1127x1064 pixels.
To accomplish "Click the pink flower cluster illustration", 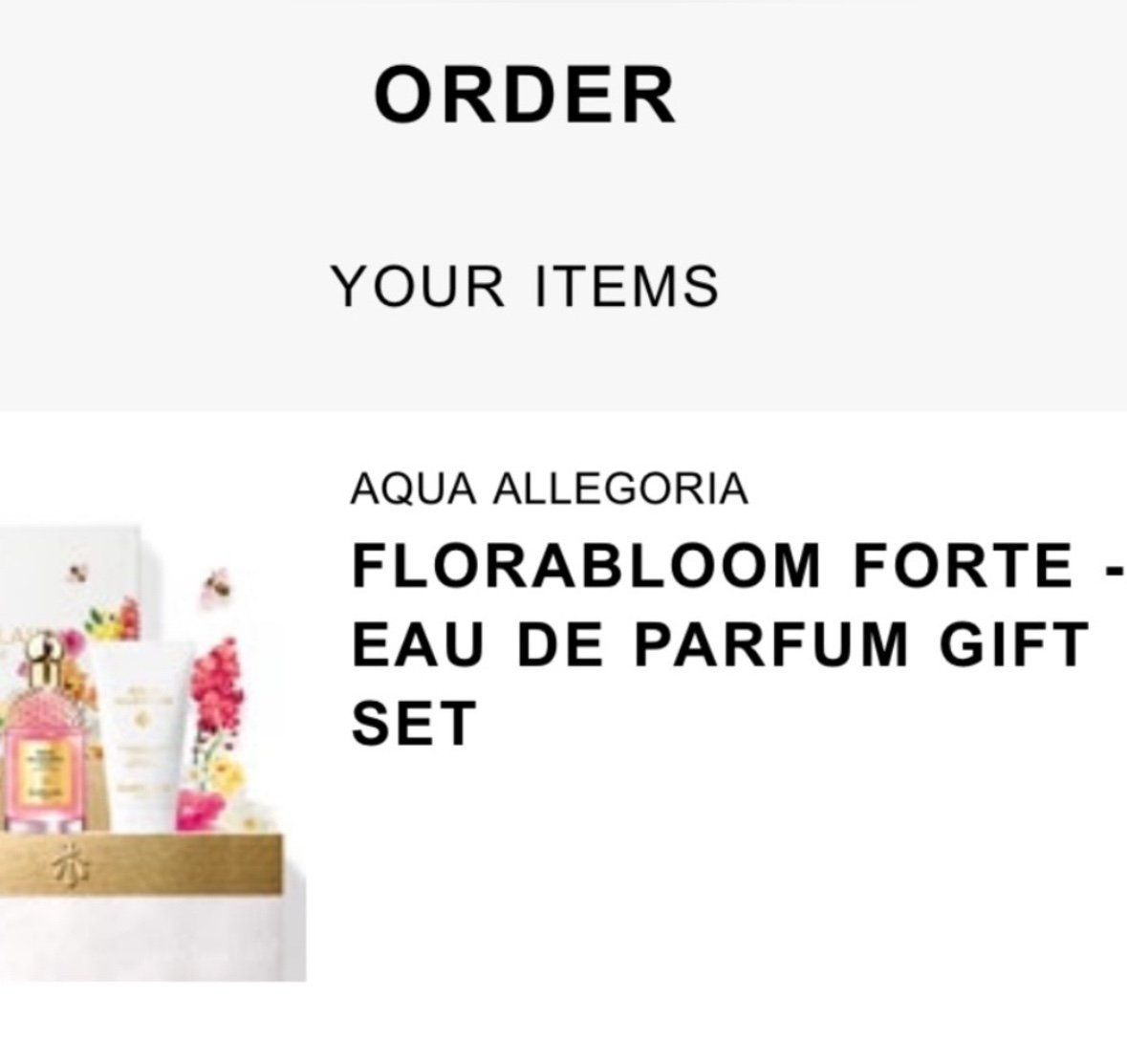I will click(216, 686).
